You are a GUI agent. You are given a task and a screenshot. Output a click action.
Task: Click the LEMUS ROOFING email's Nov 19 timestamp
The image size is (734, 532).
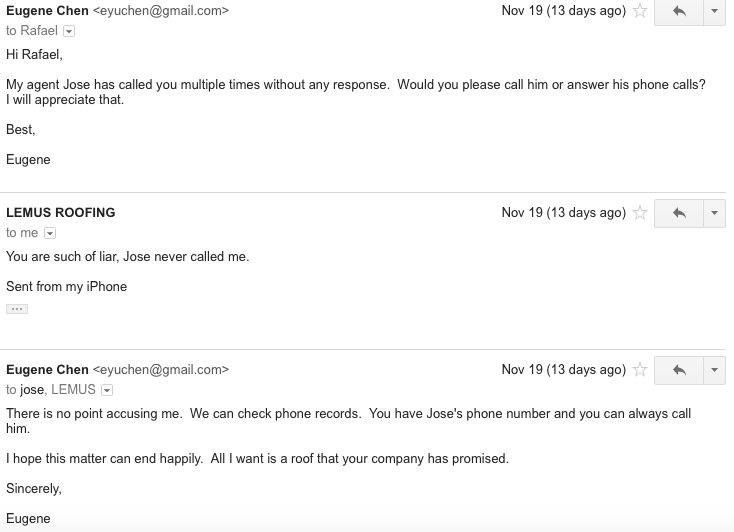coord(563,213)
